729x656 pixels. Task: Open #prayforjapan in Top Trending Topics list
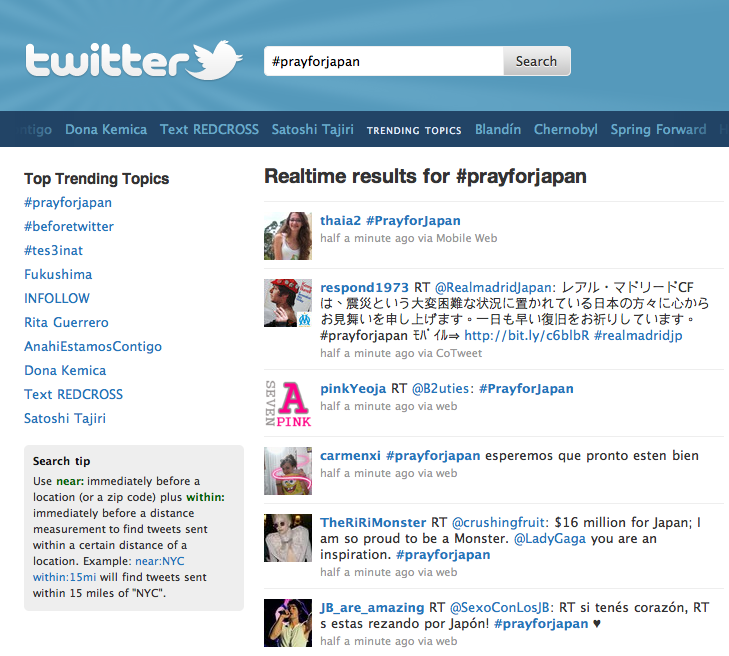tap(68, 203)
